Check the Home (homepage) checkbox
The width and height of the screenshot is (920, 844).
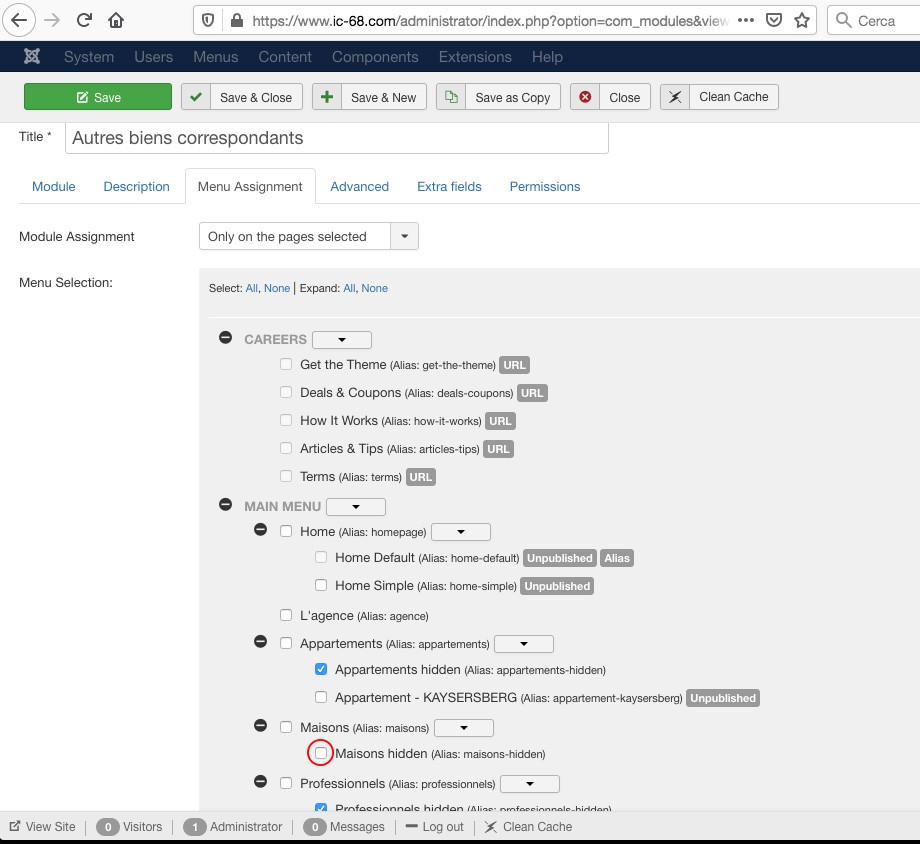pos(286,531)
